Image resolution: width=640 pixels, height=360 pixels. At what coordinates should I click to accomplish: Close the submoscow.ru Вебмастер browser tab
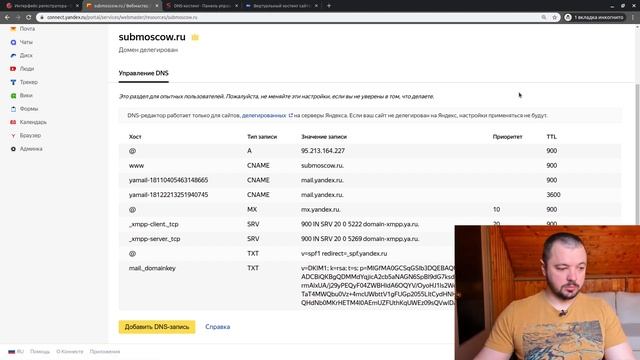click(157, 6)
